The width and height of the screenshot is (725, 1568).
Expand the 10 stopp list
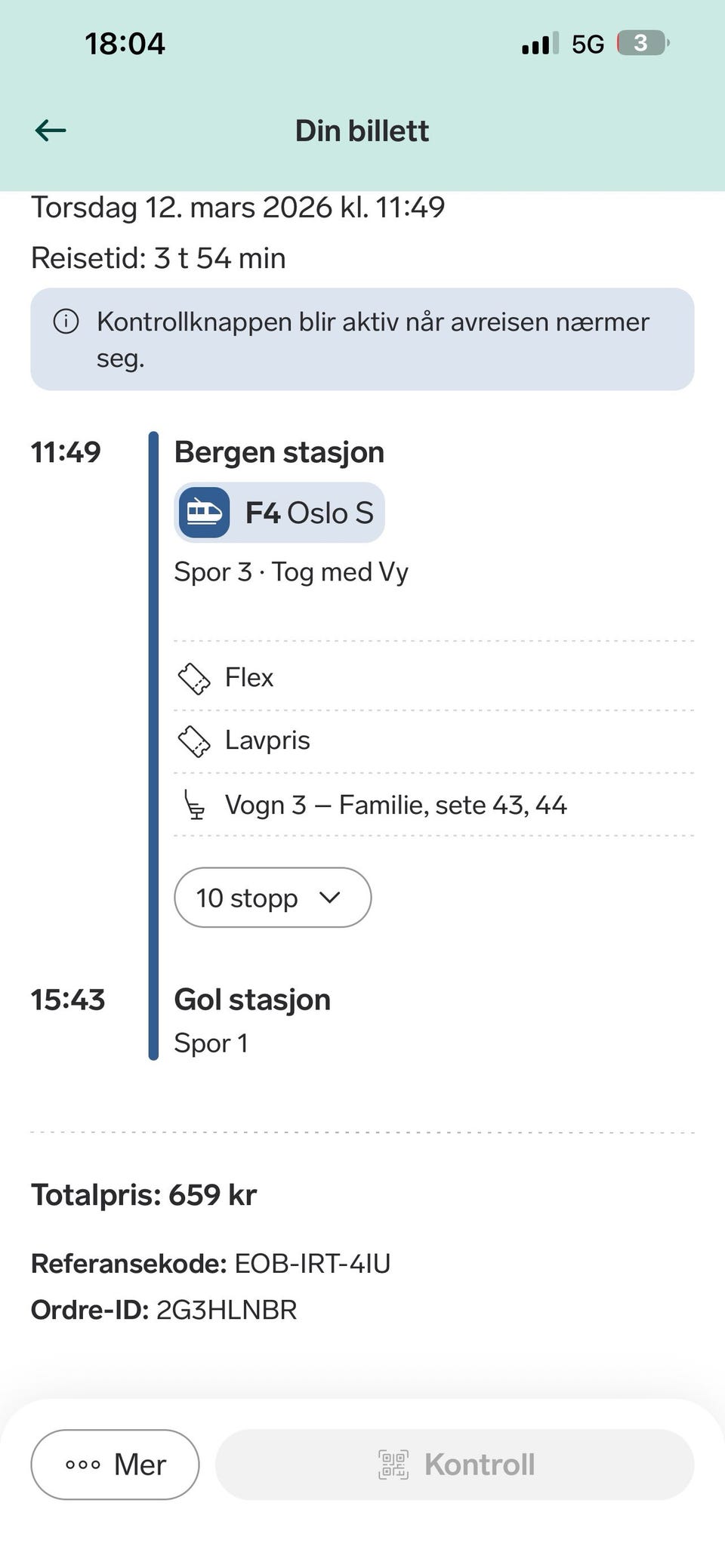click(x=248, y=898)
